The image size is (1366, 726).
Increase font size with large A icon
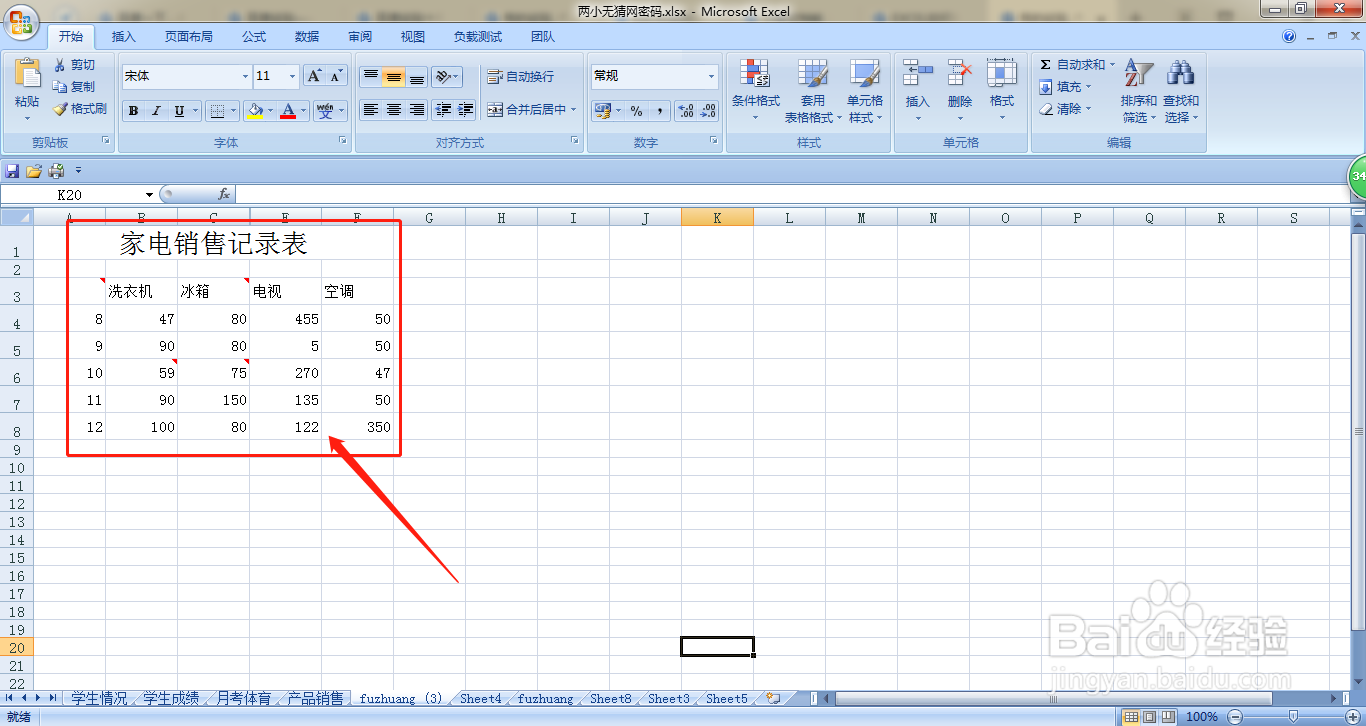pyautogui.click(x=314, y=76)
